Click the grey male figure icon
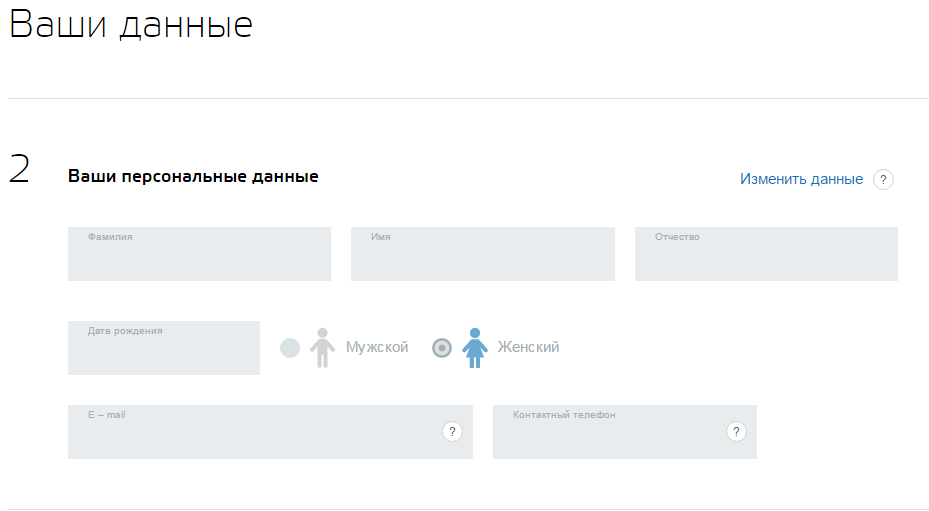Viewport: 929px width, 511px height. 321,348
